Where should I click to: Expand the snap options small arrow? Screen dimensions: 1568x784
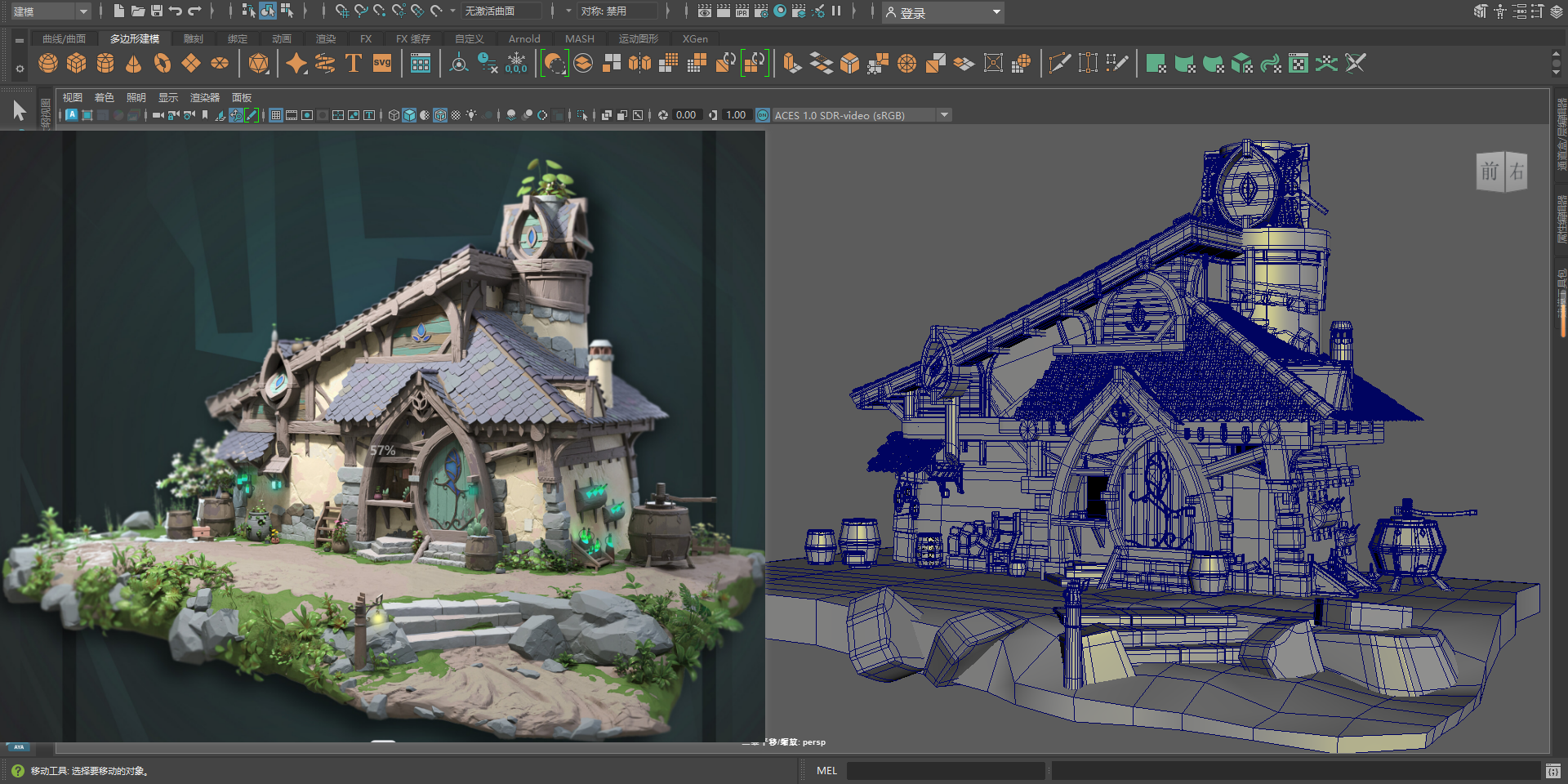(x=453, y=11)
